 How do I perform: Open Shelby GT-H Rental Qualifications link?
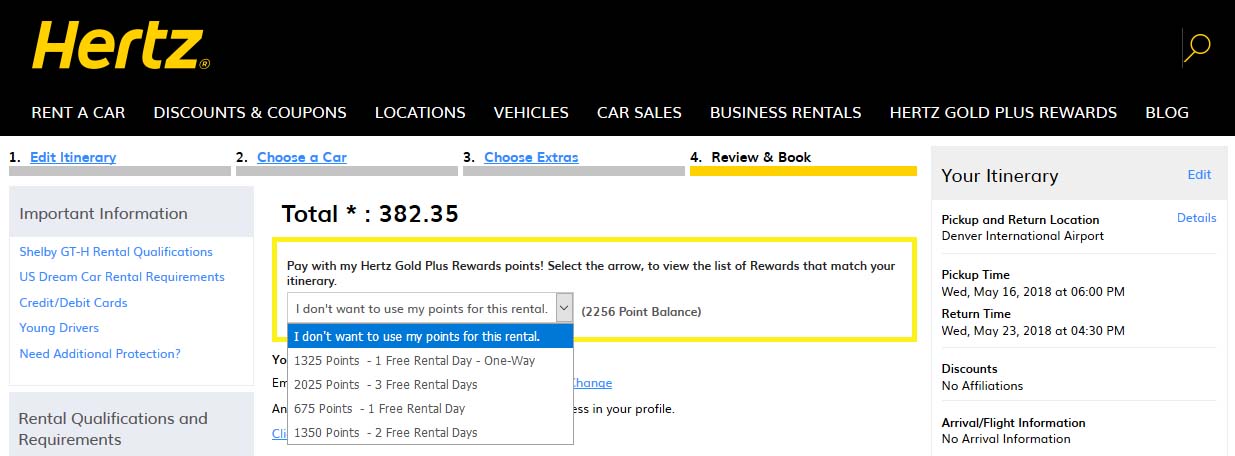coord(116,252)
